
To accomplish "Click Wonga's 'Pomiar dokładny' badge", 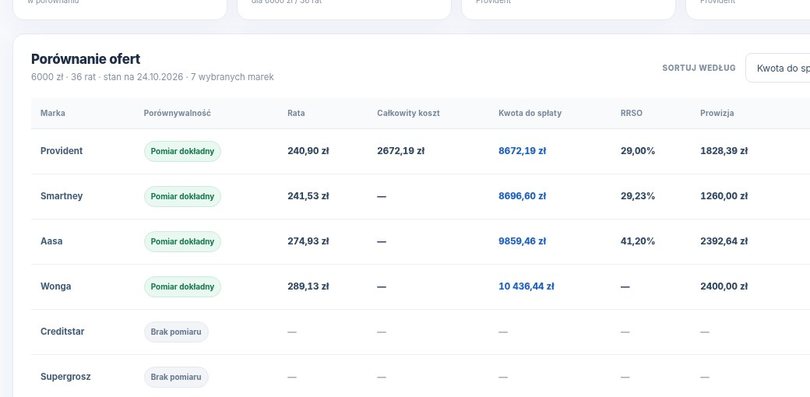I will [x=182, y=287].
